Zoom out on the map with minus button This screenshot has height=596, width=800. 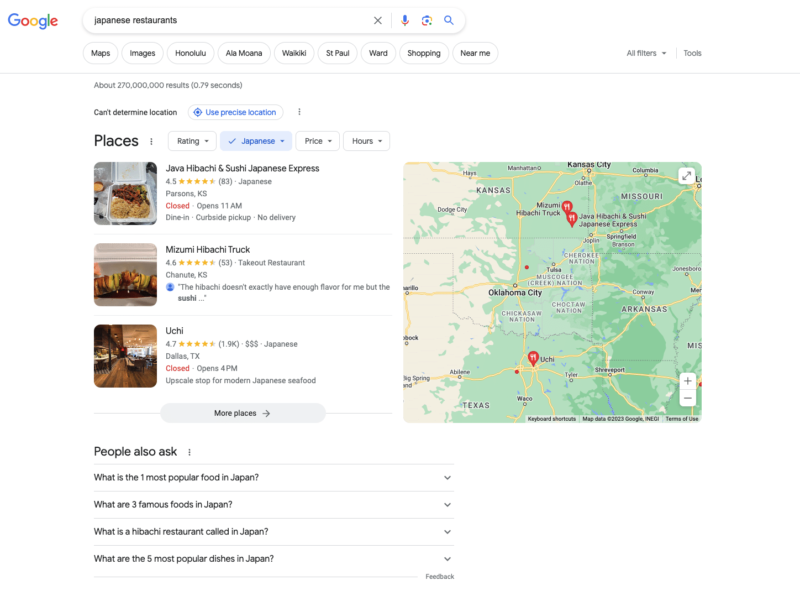tap(688, 398)
